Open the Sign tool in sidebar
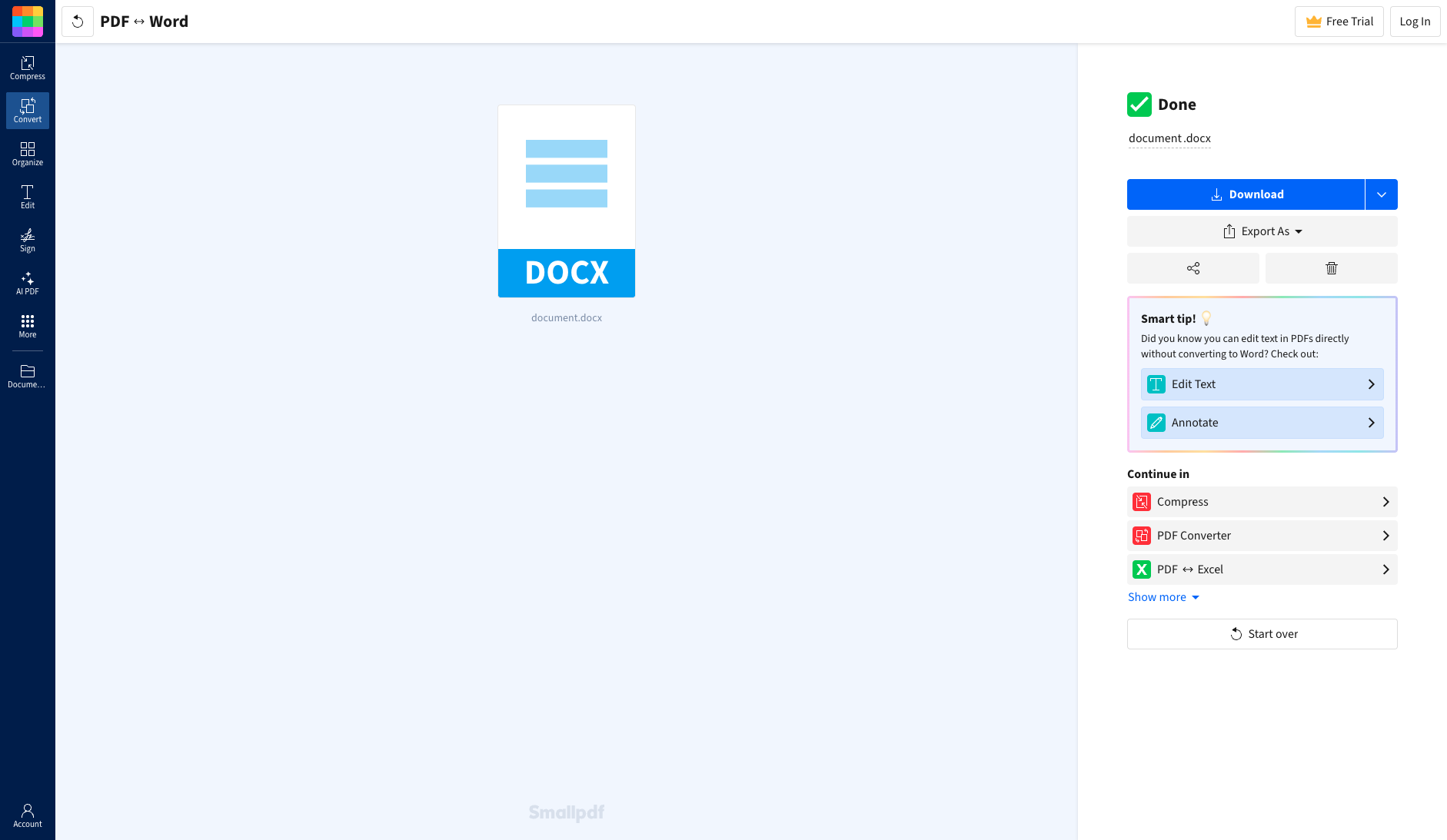 coord(28,240)
